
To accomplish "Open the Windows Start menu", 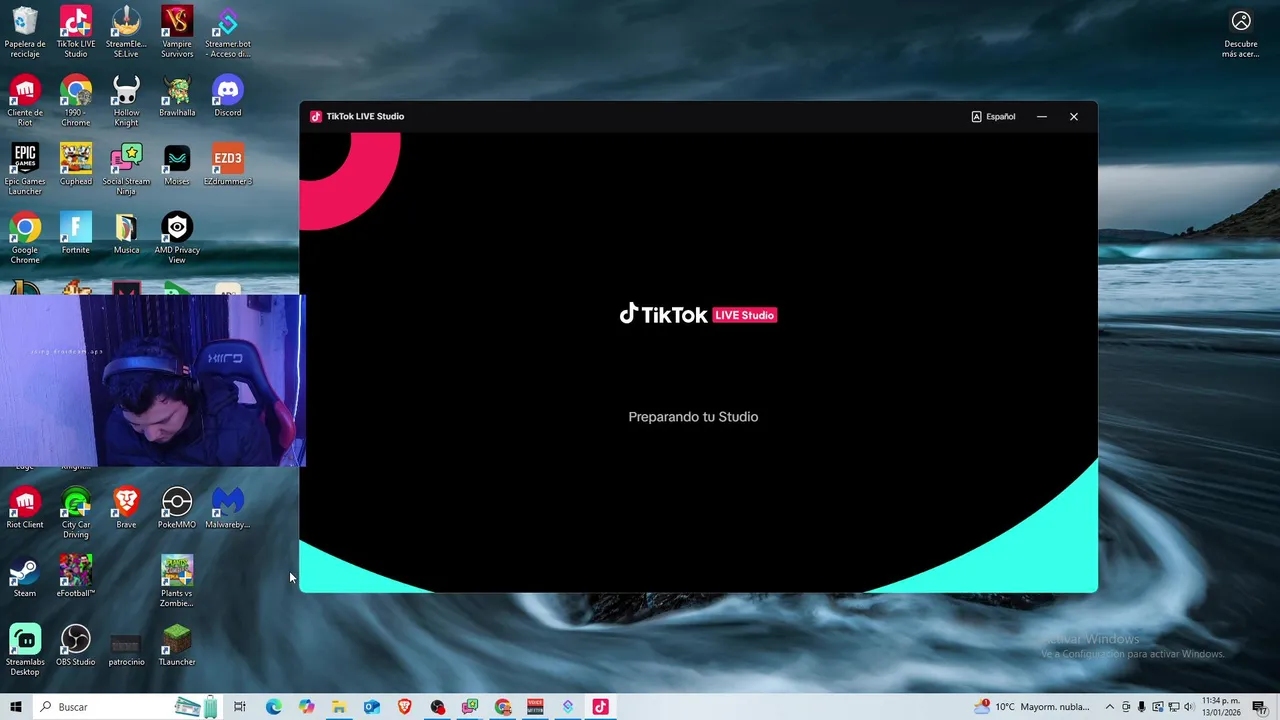I will (x=15, y=707).
